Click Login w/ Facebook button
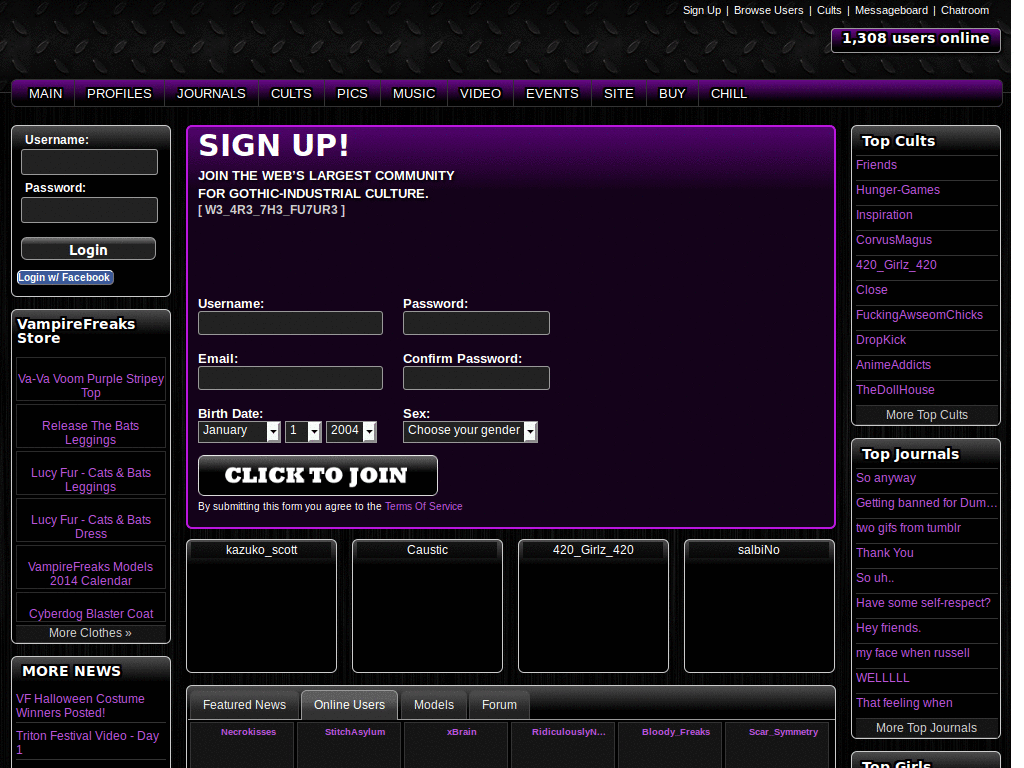The image size is (1024, 768). 65,278
